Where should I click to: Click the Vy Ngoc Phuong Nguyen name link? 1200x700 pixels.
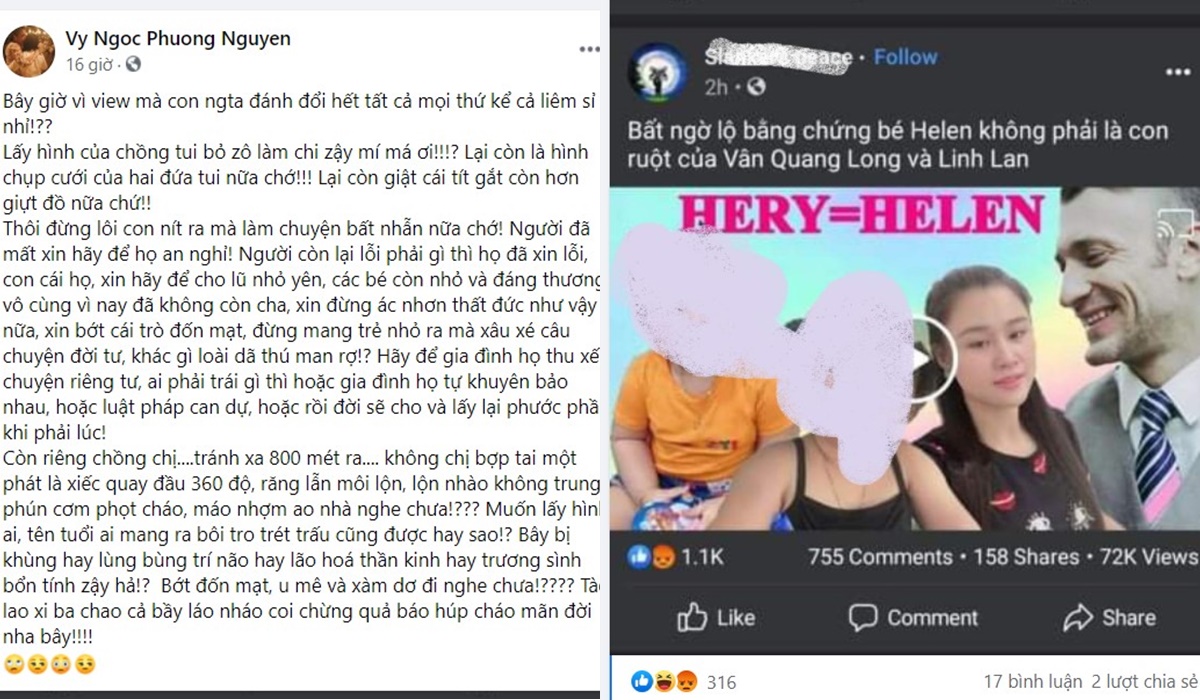[178, 39]
